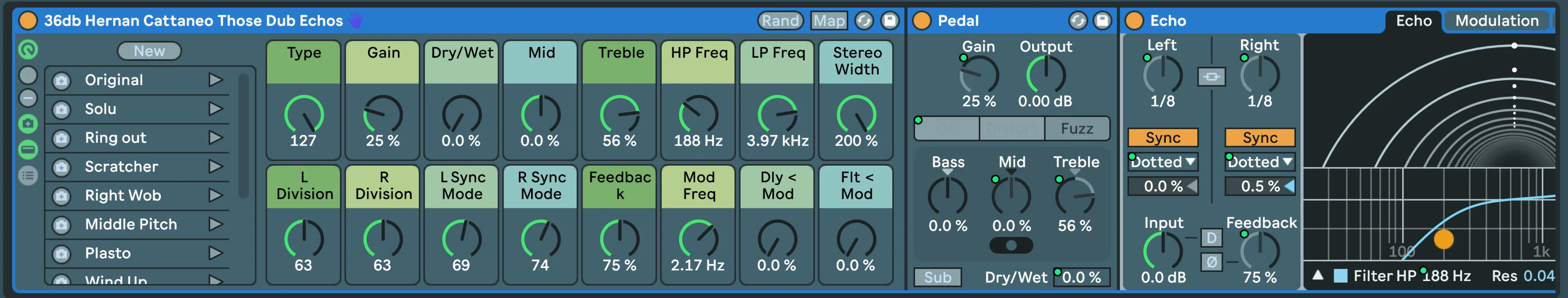The image size is (1568, 298).
Task: Open the right Dotted sync mode dropdown
Action: (1260, 162)
